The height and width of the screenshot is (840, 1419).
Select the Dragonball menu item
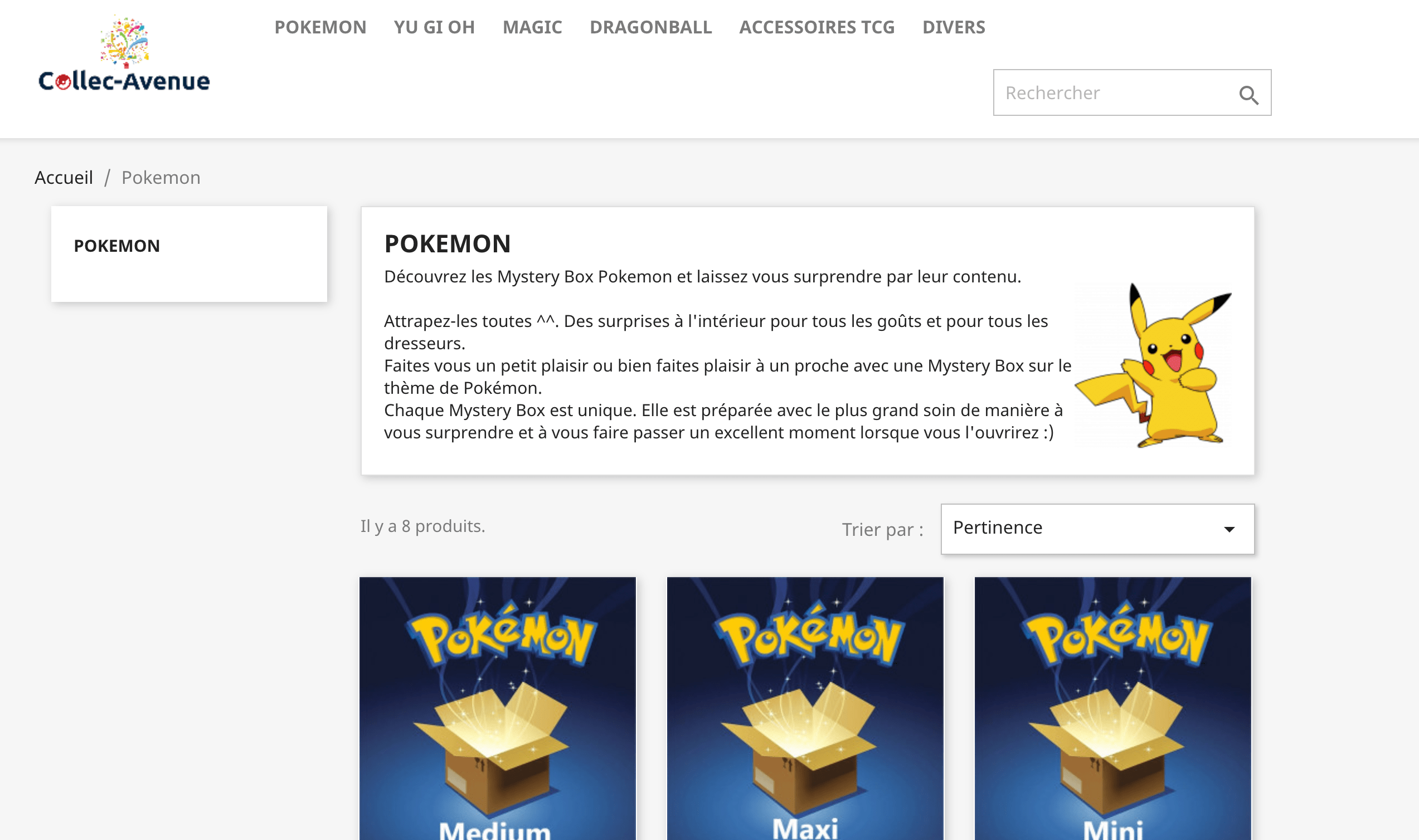coord(650,27)
